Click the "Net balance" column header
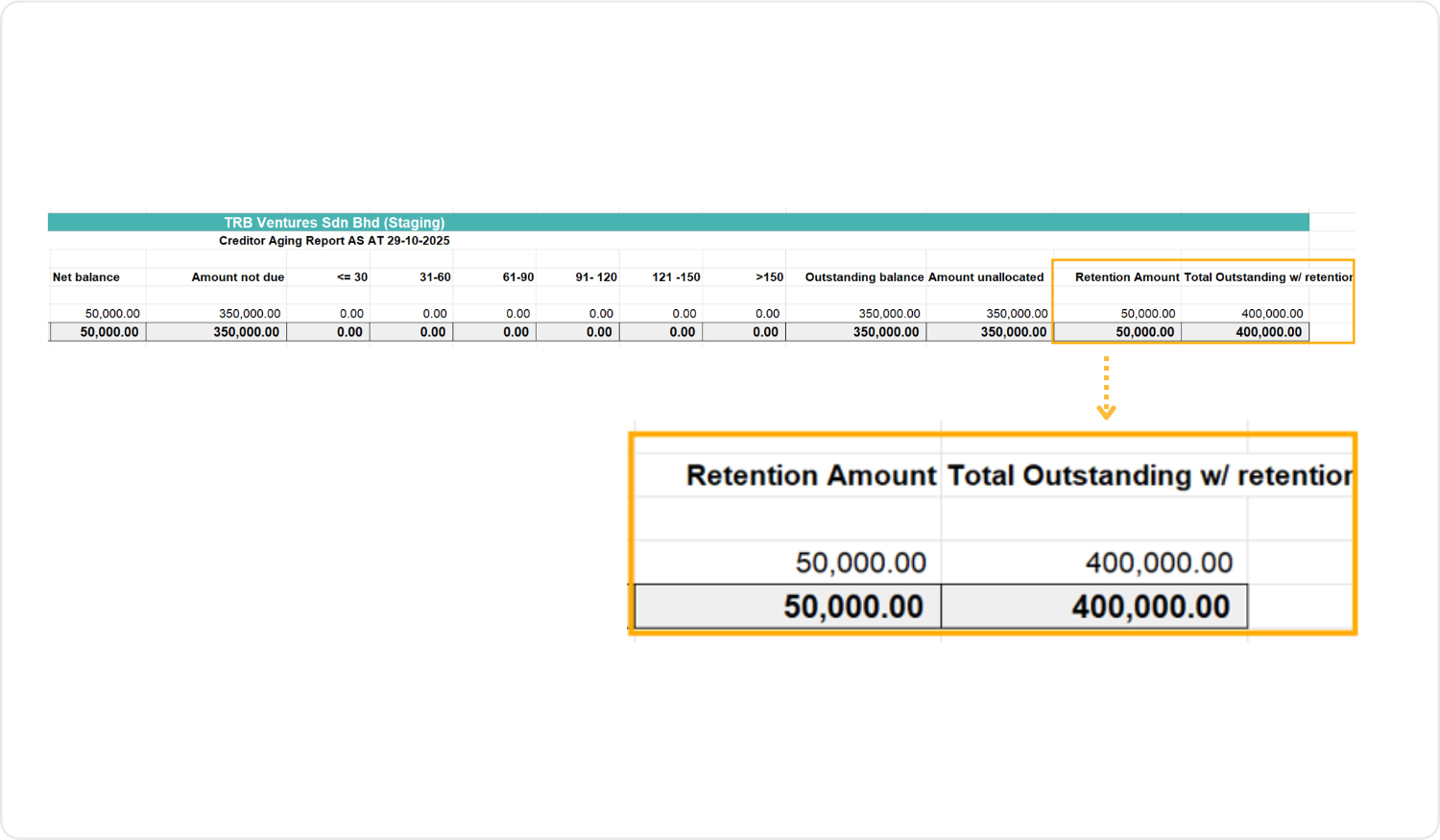Viewport: 1440px width, 840px height. [x=86, y=277]
